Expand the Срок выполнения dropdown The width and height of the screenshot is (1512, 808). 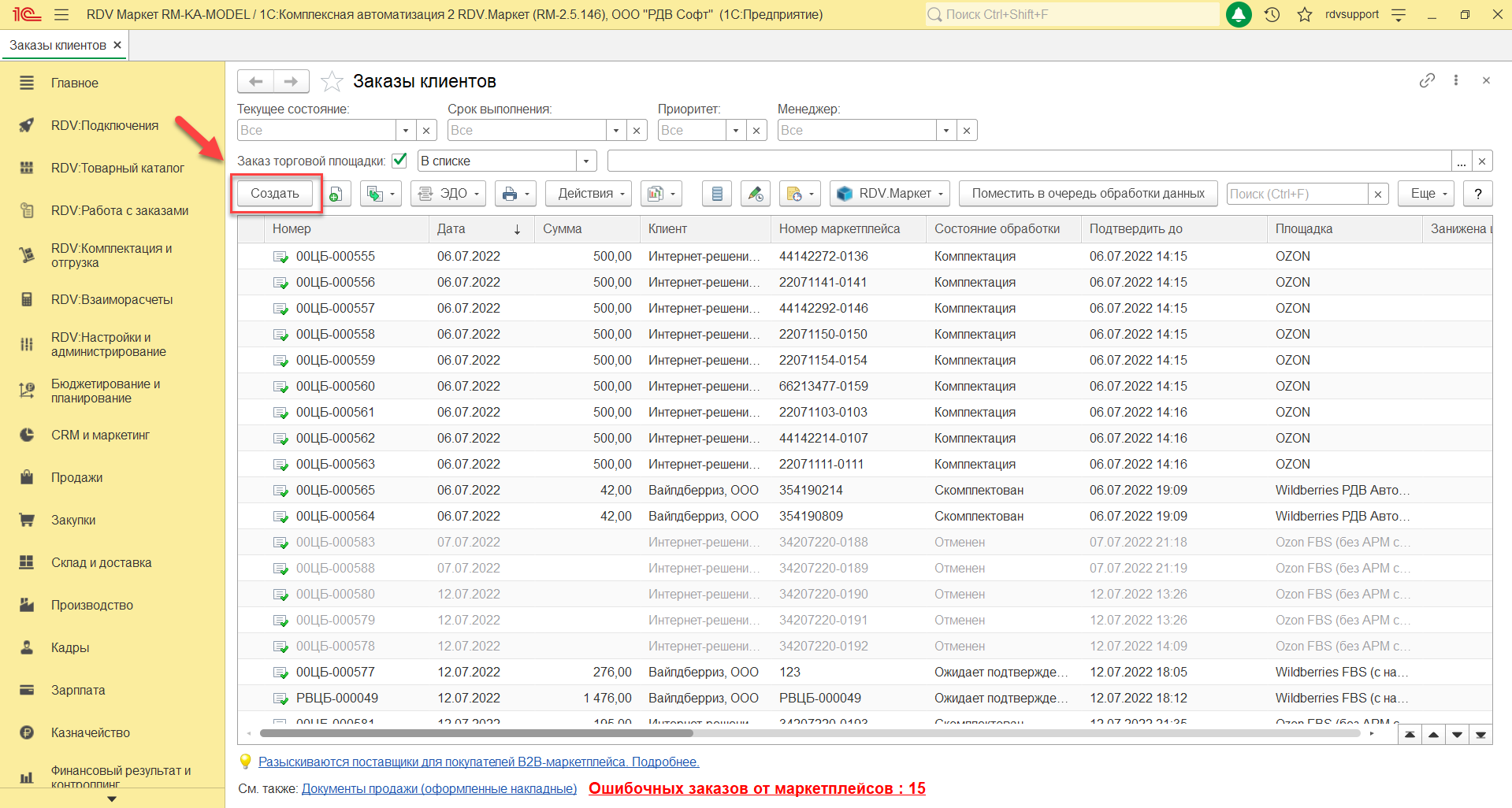(616, 131)
